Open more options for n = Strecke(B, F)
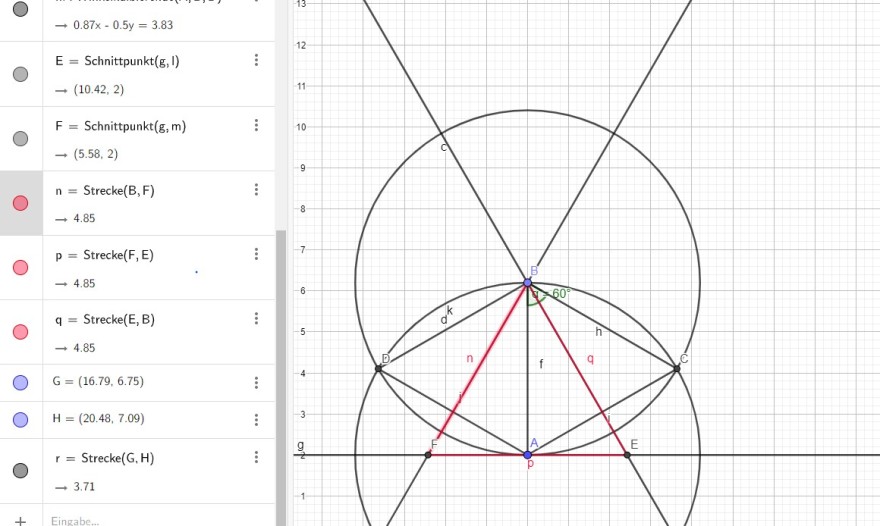 pyautogui.click(x=256, y=190)
